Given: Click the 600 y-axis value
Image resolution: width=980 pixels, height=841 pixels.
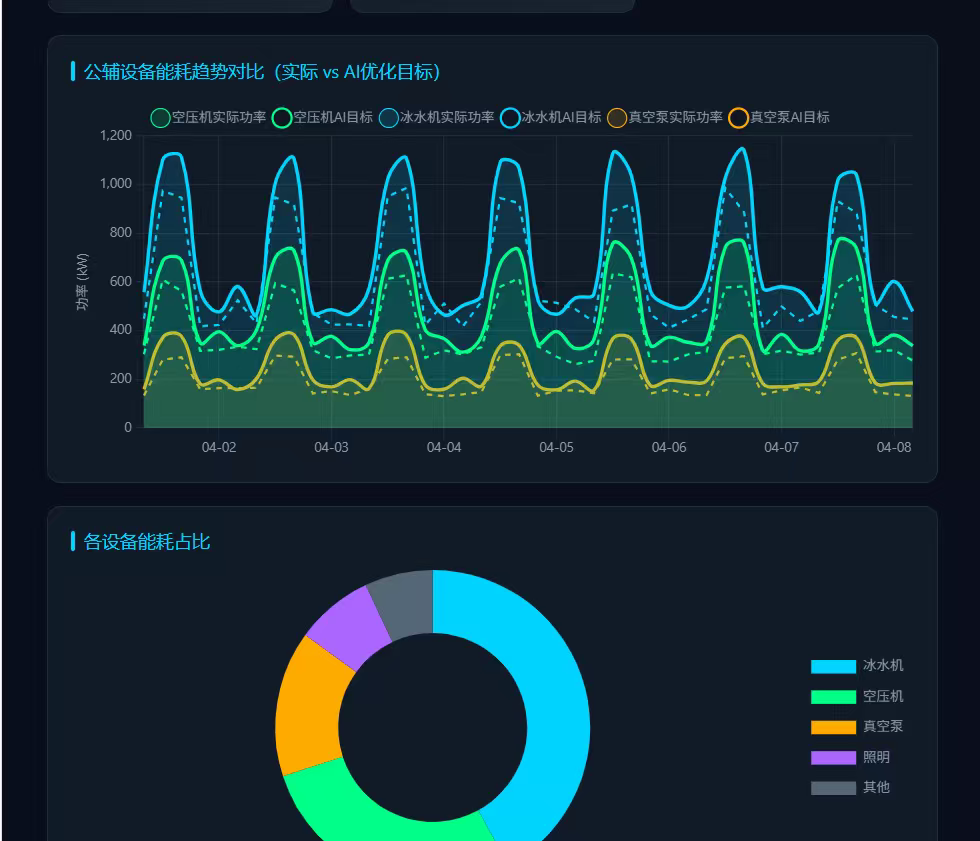Looking at the screenshot, I should click(x=121, y=281).
